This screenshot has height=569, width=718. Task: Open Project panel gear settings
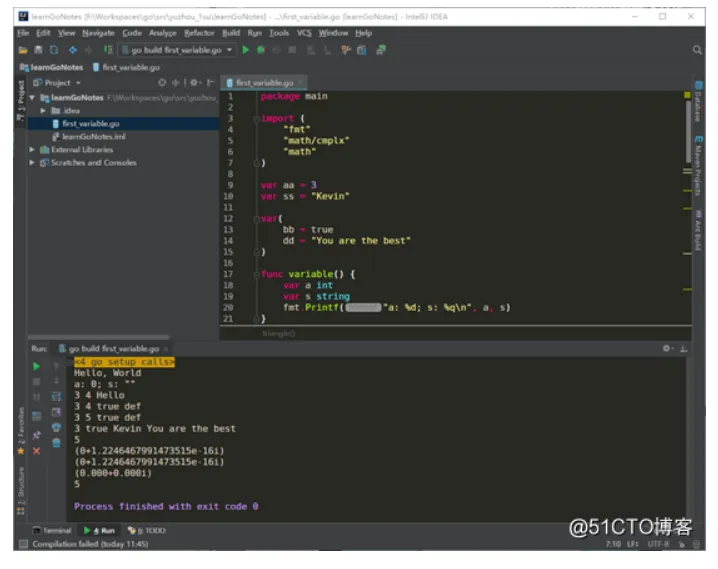(194, 83)
